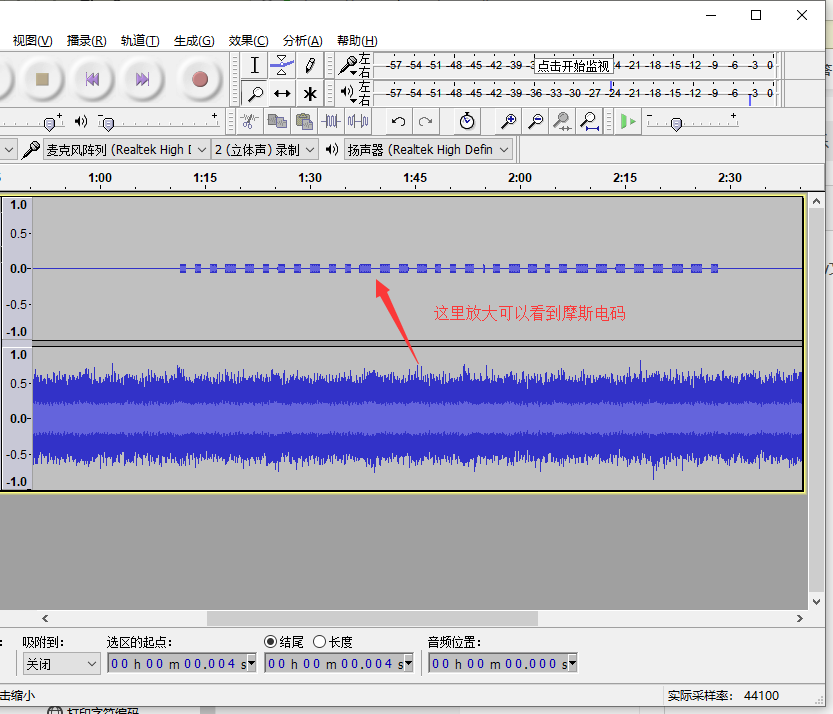Select the Zoom magnifier tool

click(254, 94)
